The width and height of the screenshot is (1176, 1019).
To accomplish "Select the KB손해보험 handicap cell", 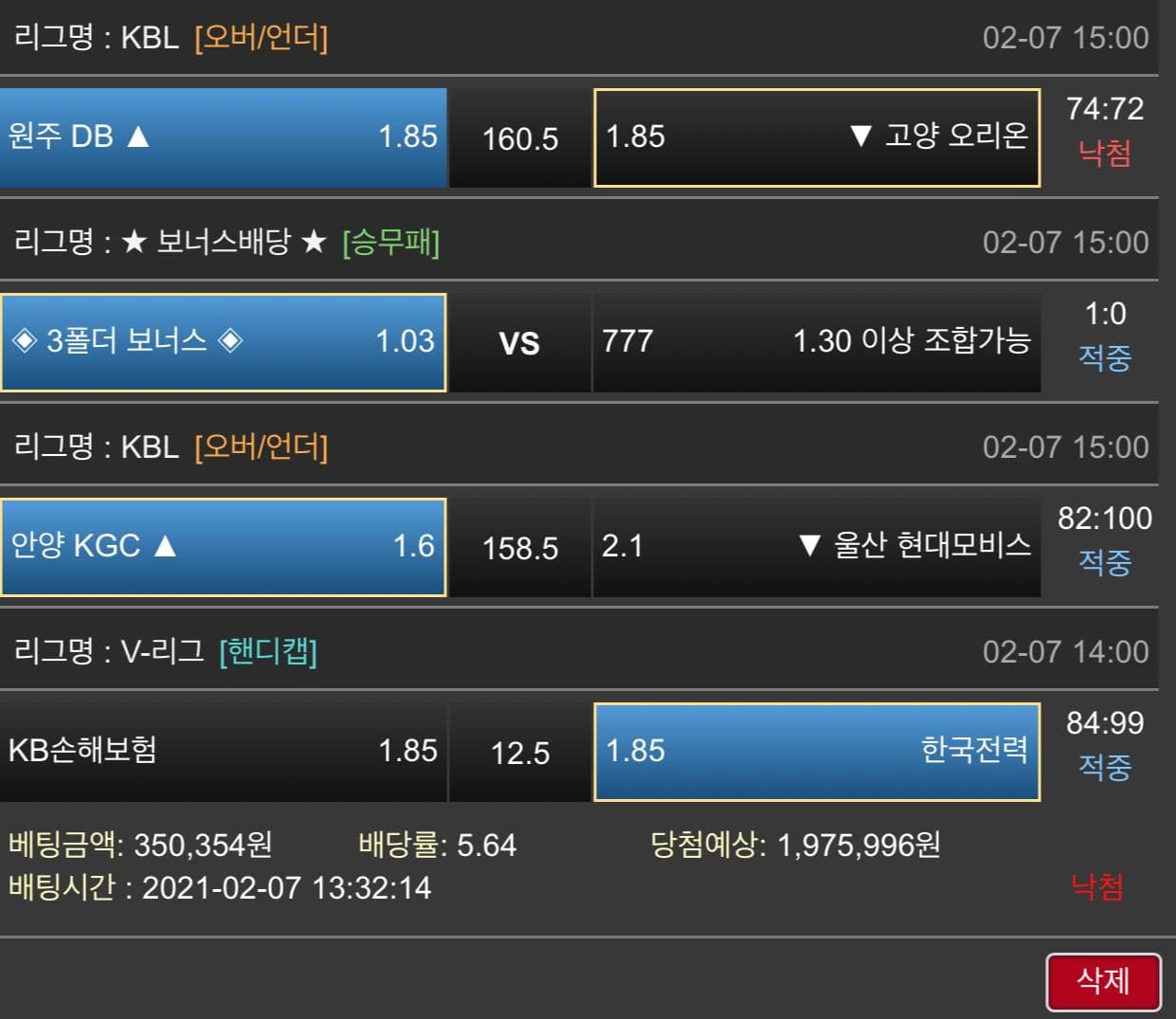I will pos(224,752).
